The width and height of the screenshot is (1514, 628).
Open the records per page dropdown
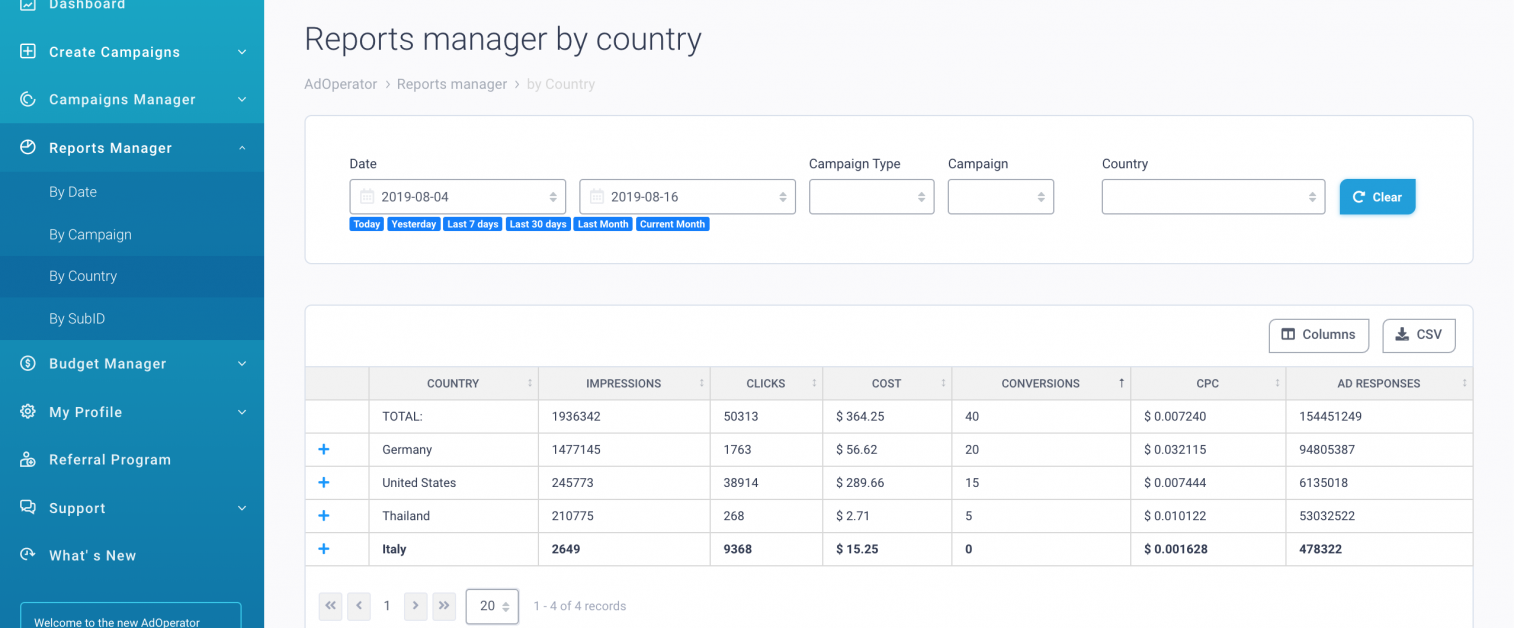[x=492, y=606]
